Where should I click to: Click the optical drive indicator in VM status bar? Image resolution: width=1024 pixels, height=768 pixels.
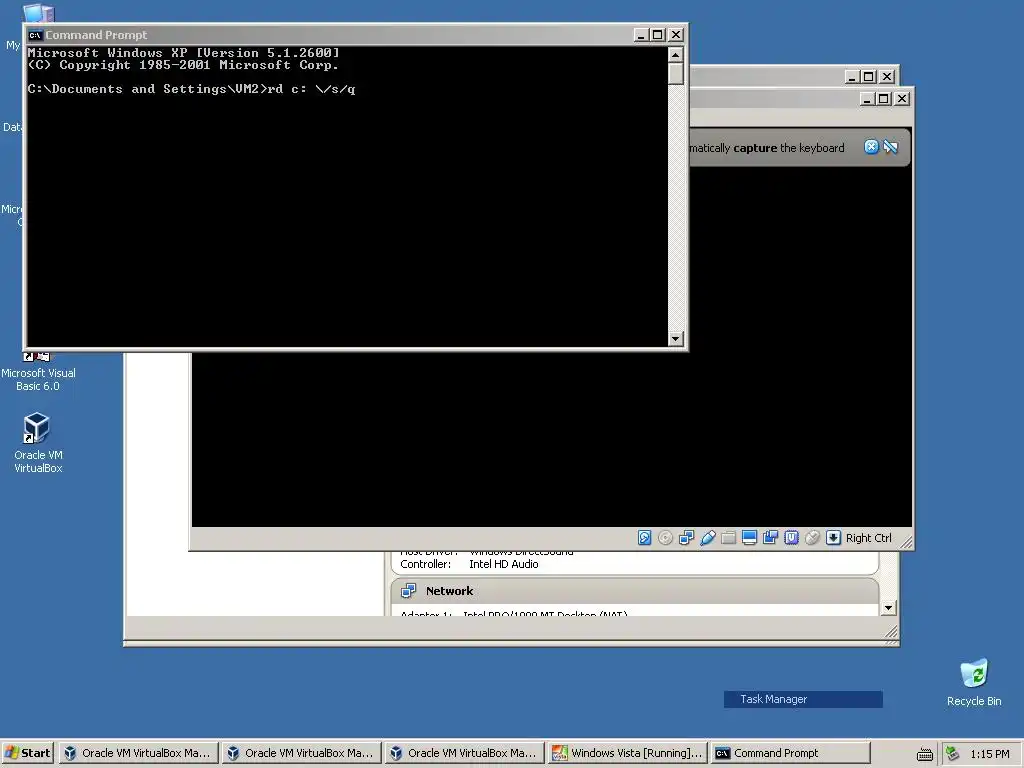click(665, 537)
